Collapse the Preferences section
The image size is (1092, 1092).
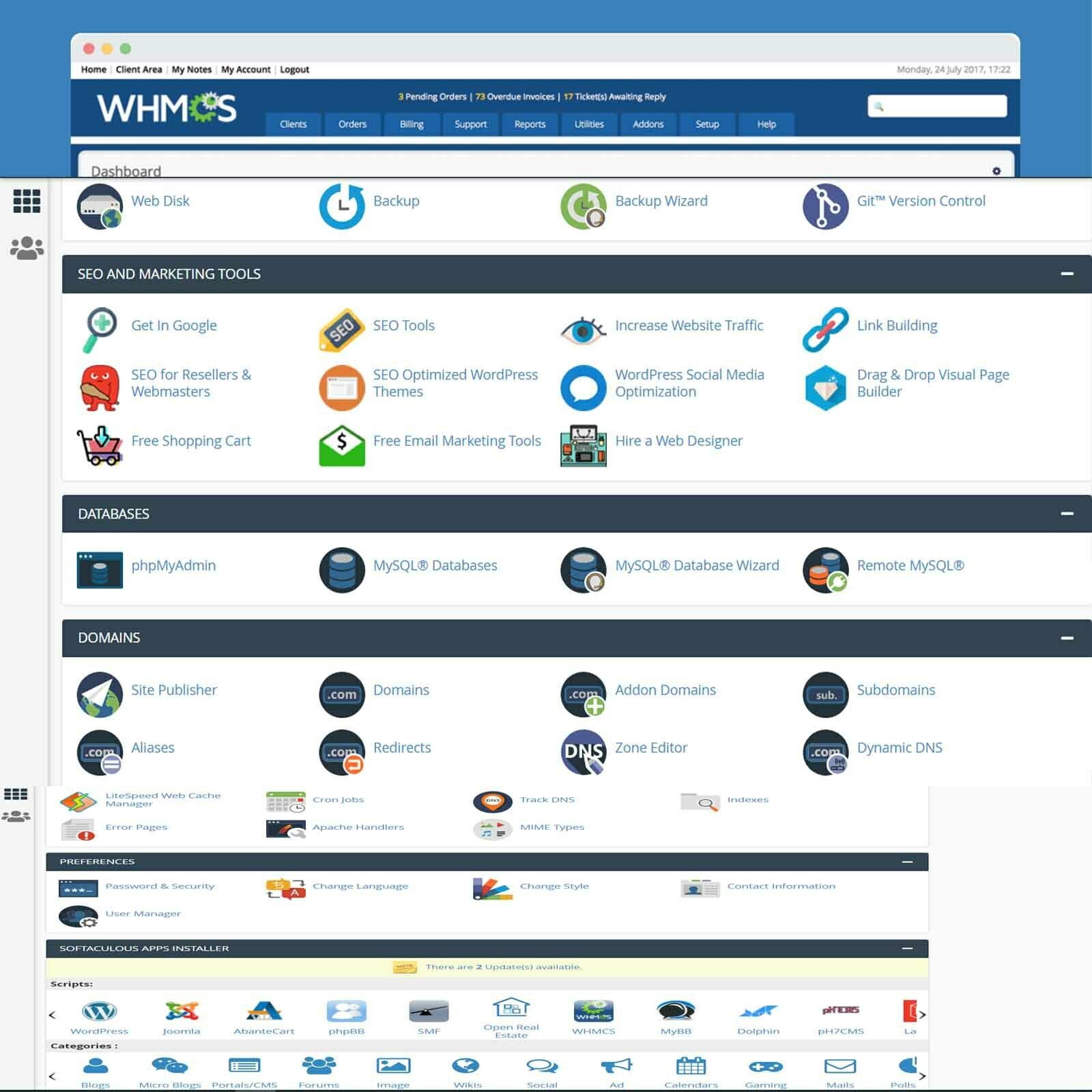[x=907, y=861]
